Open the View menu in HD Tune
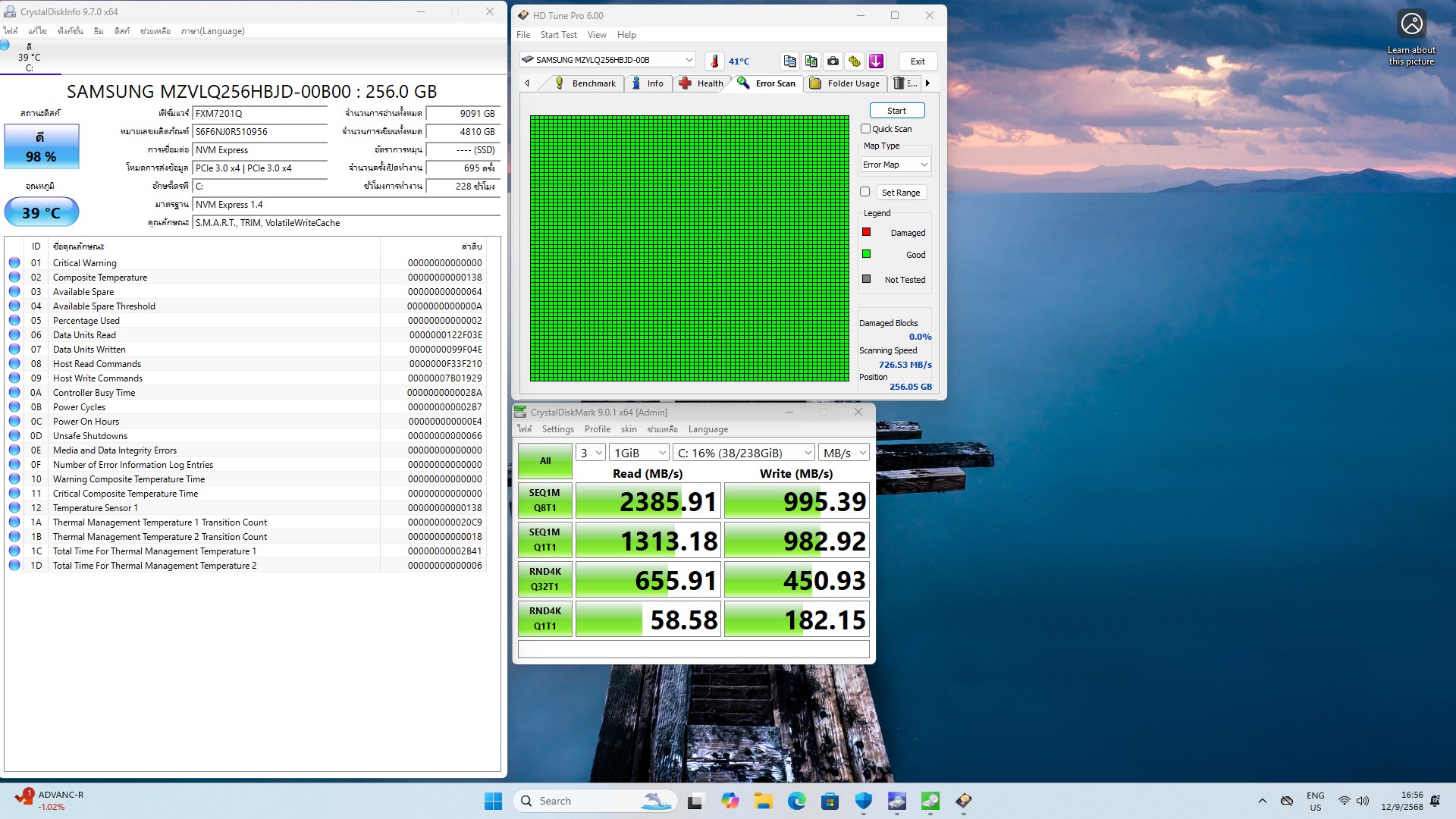Viewport: 1456px width, 819px height. click(x=597, y=35)
